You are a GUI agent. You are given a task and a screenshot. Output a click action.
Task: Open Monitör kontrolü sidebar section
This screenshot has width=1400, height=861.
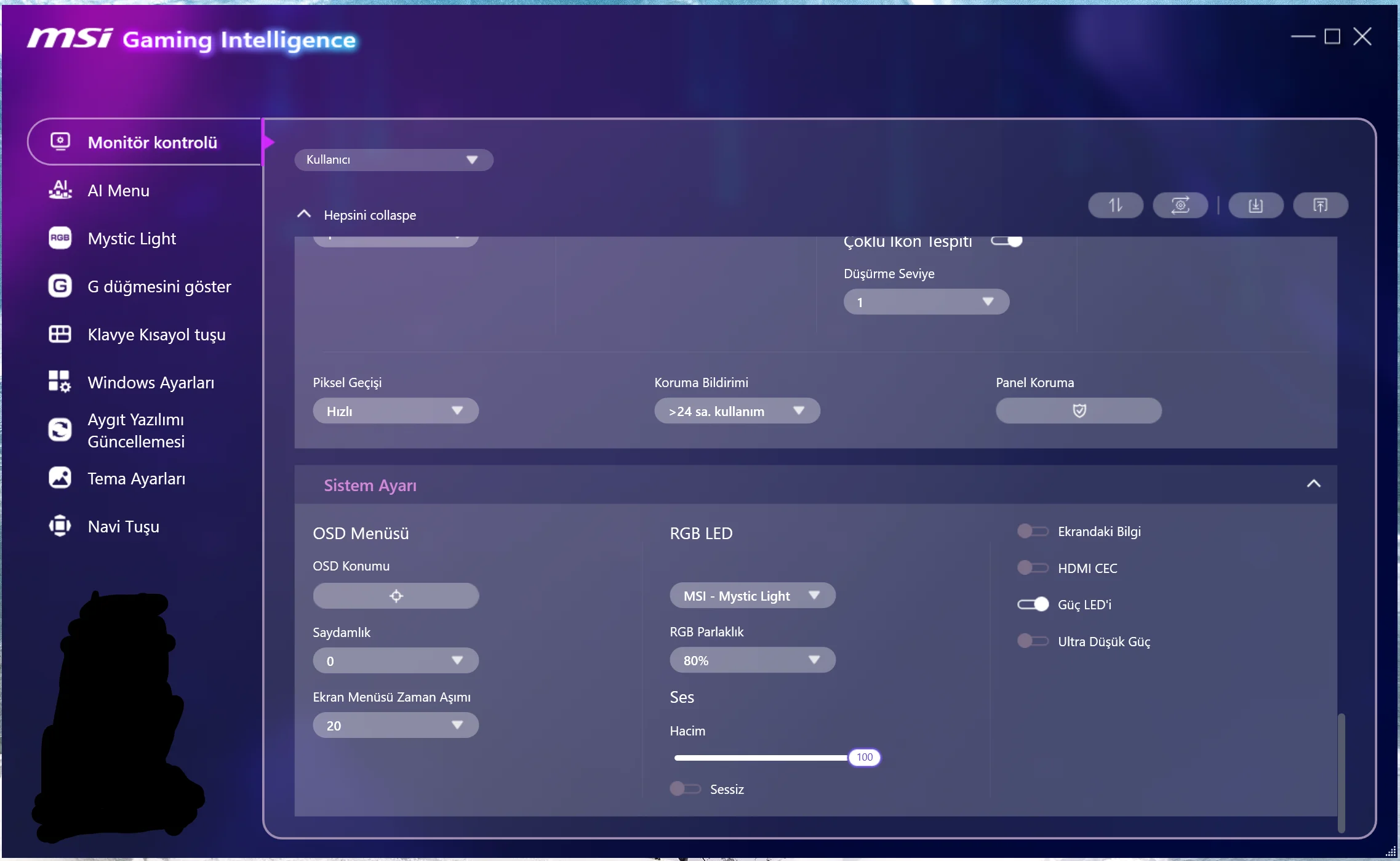click(145, 142)
